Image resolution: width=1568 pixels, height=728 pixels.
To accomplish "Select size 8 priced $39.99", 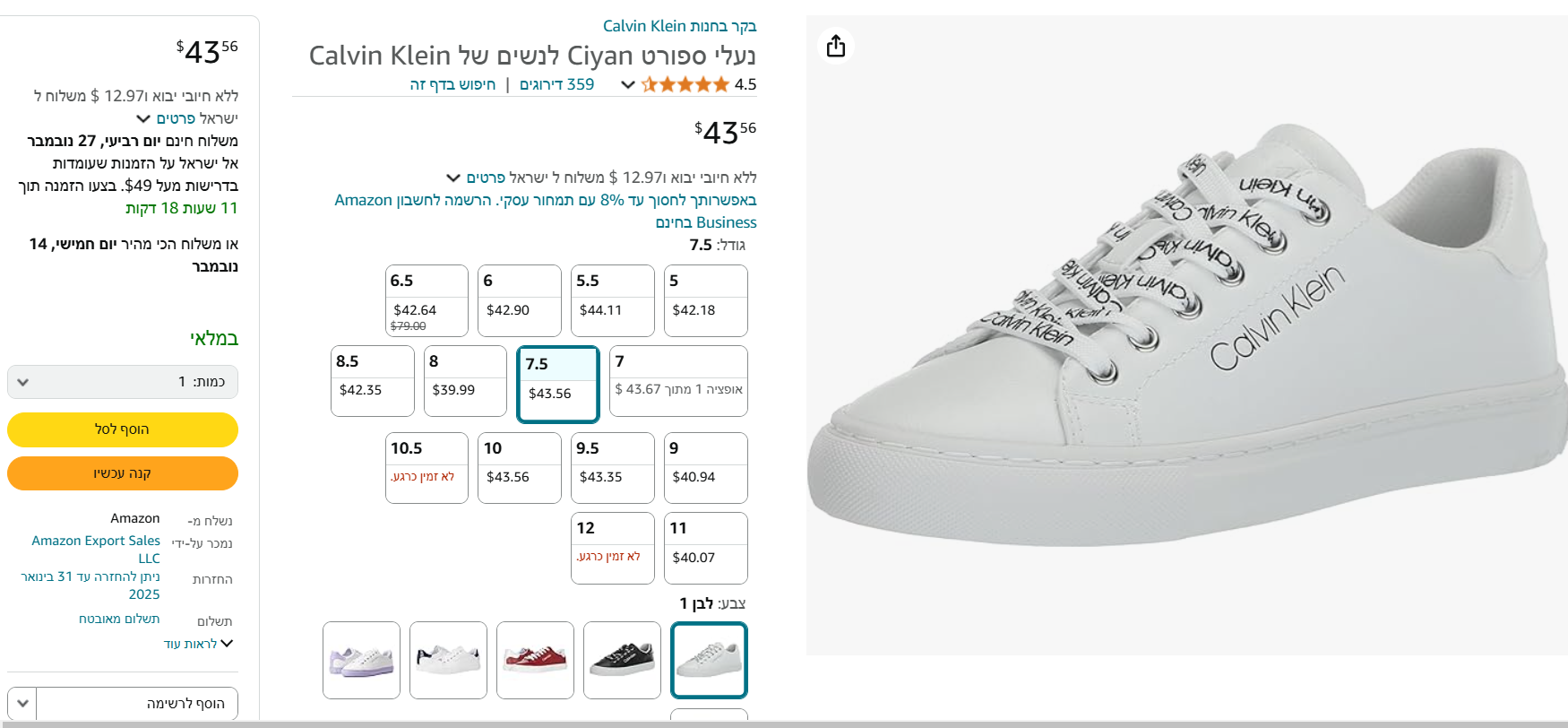I will point(465,381).
